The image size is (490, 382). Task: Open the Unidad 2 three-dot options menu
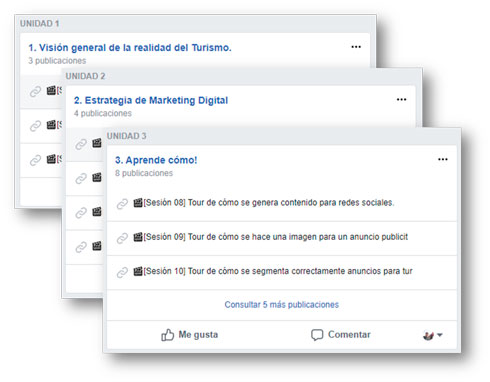(401, 100)
